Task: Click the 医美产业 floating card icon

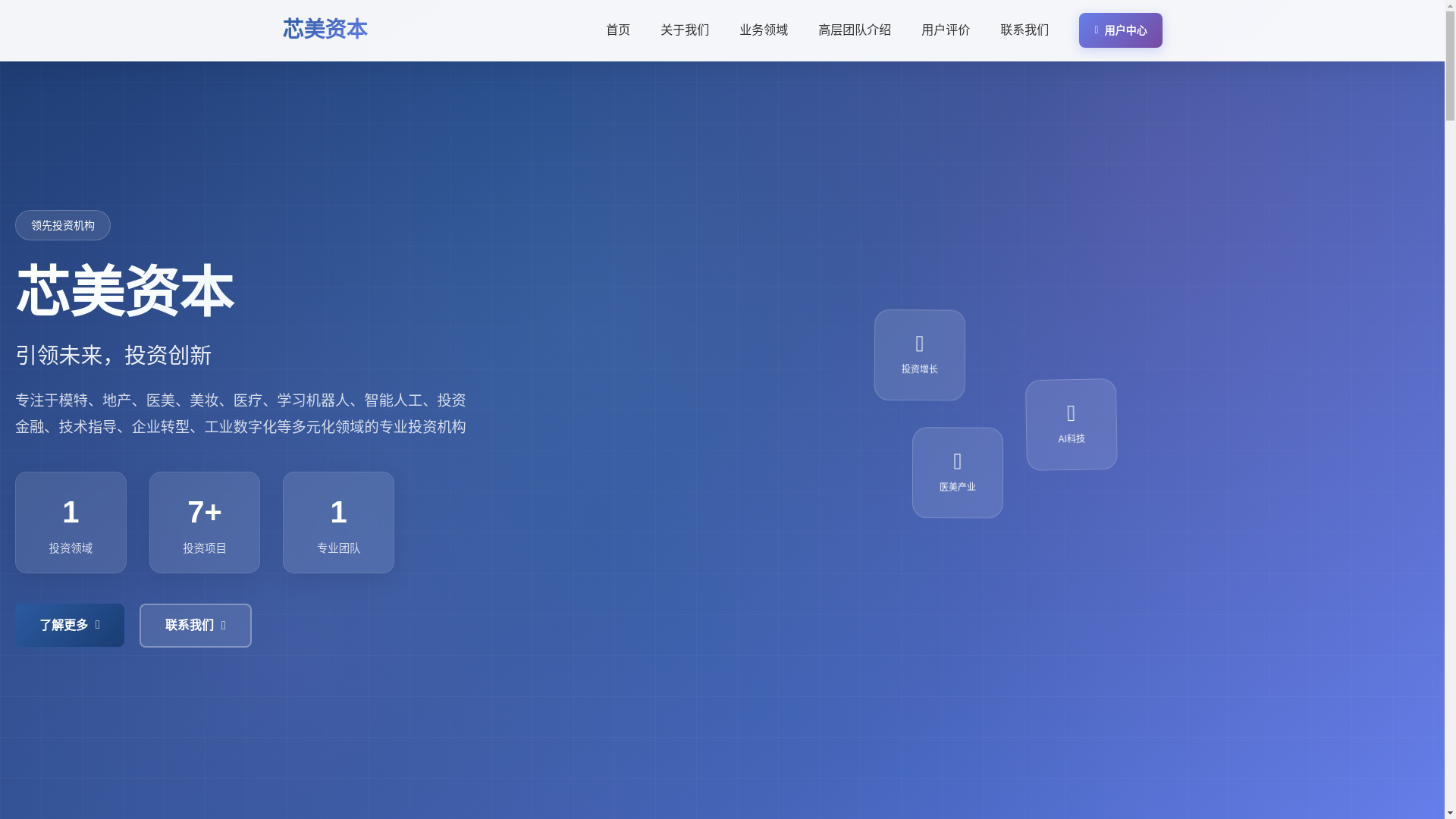Action: [x=958, y=462]
